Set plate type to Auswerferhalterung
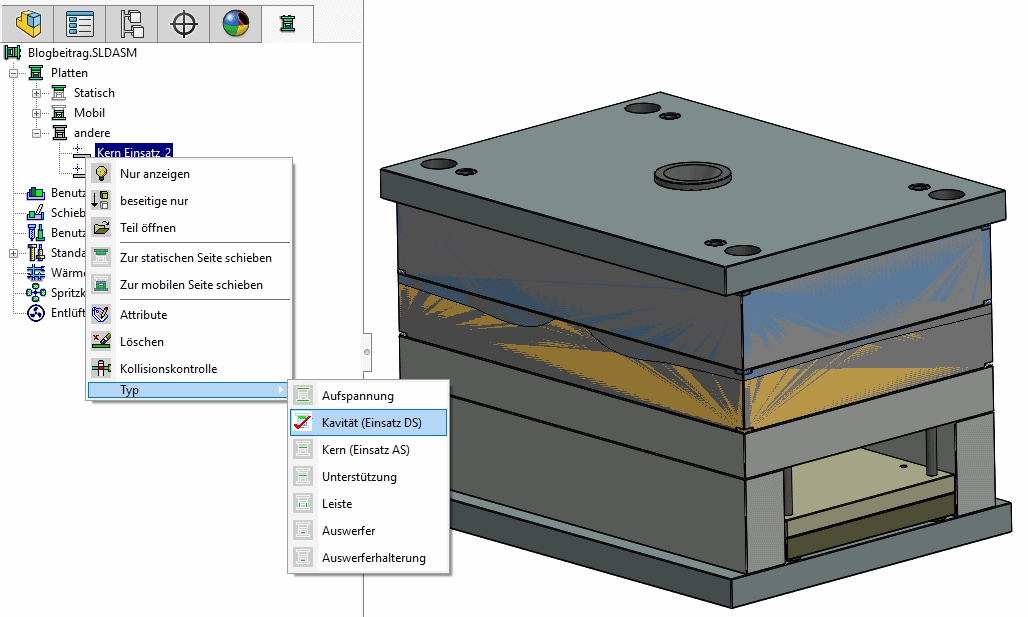 368,557
